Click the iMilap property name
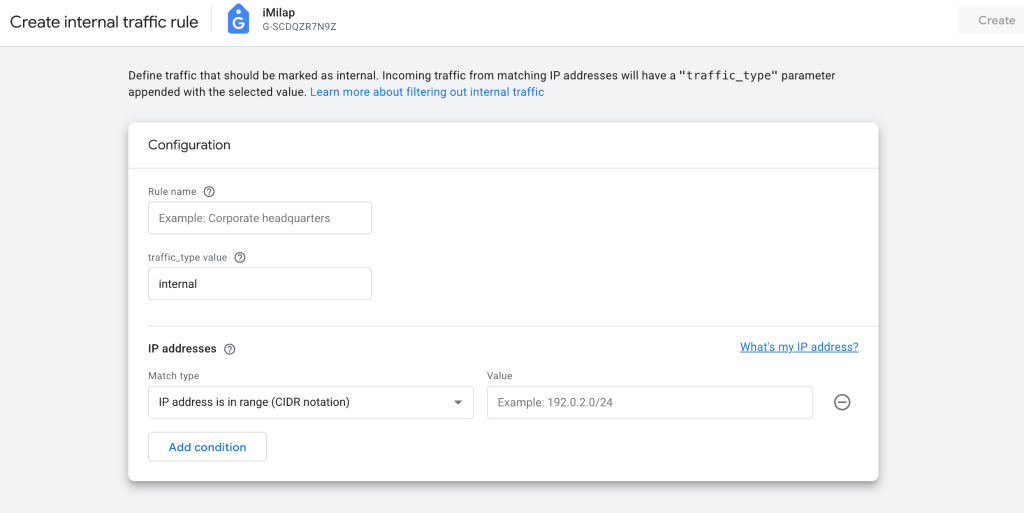 [x=279, y=12]
